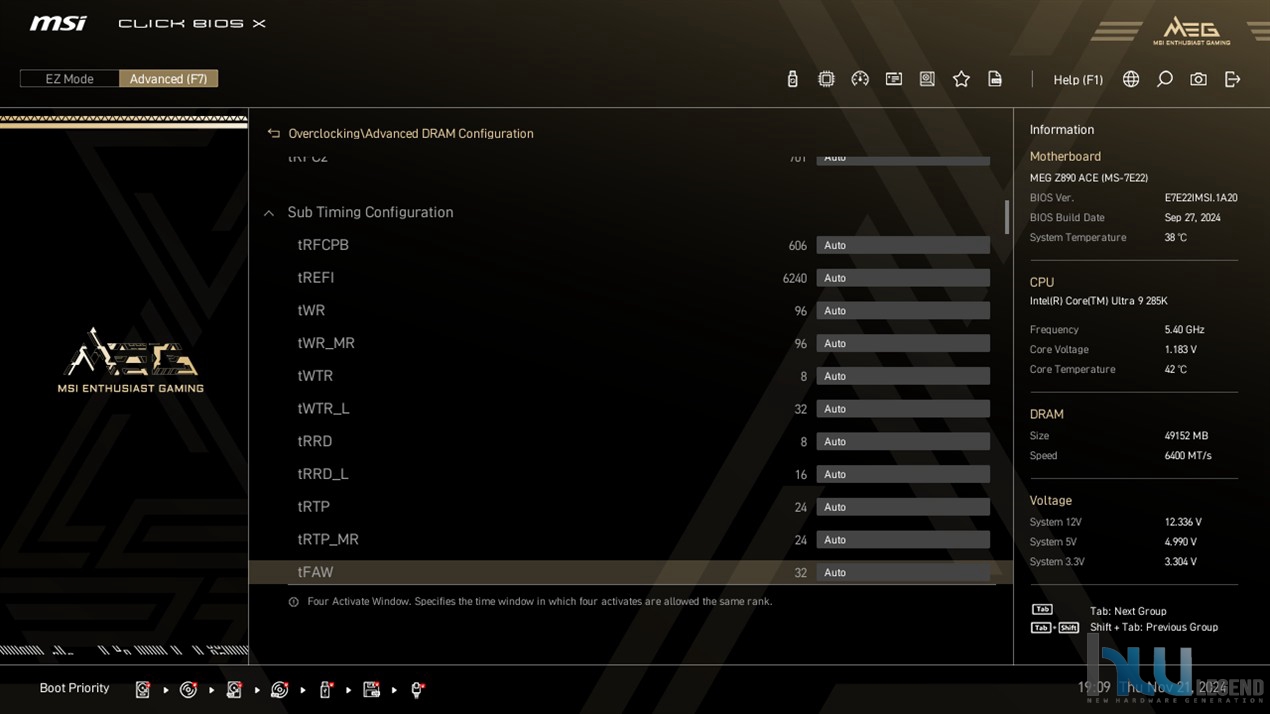Select the floppy disk boot priority device

coord(371,689)
